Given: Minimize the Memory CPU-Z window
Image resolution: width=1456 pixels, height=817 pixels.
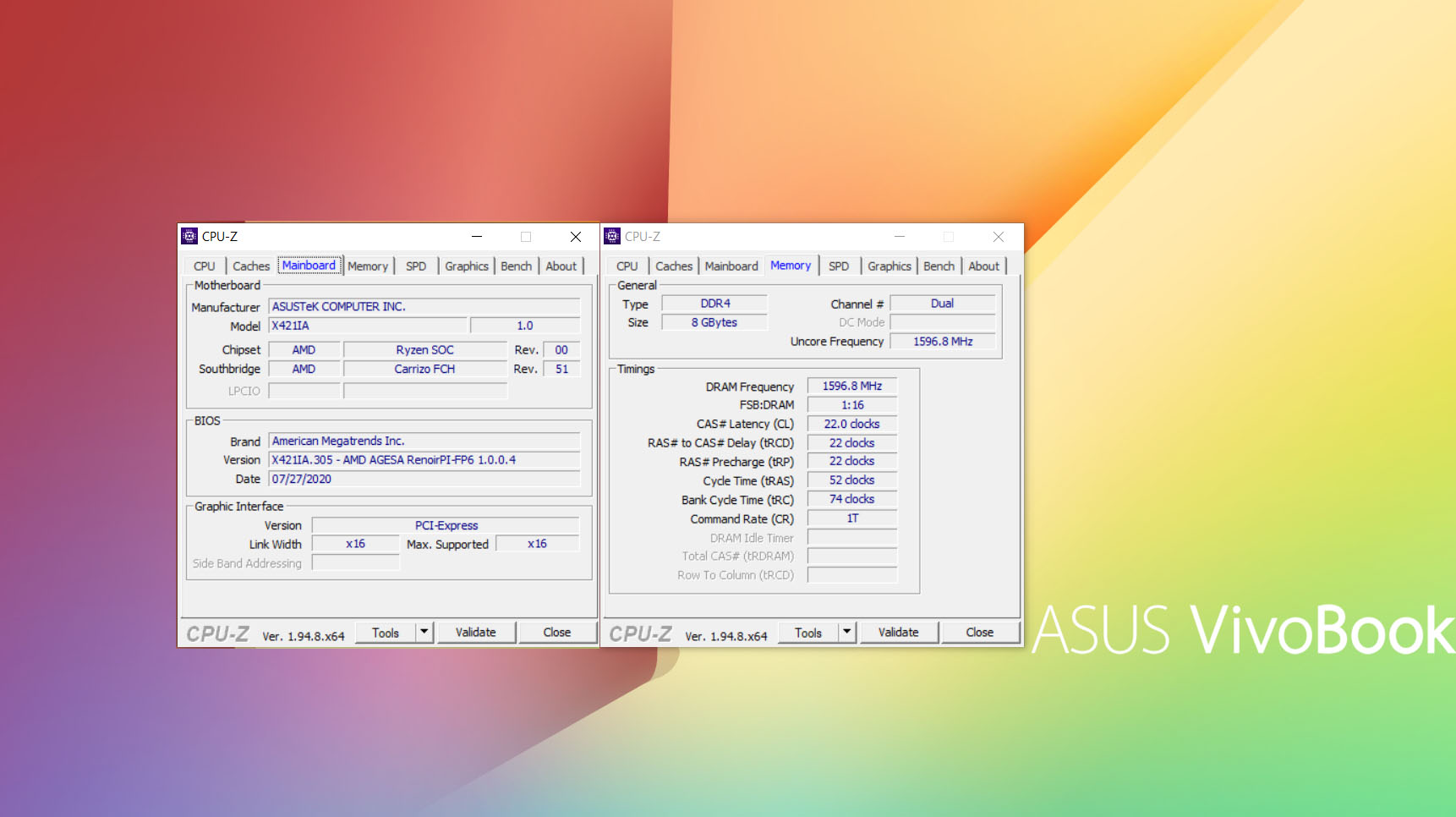Looking at the screenshot, I should click(x=900, y=237).
